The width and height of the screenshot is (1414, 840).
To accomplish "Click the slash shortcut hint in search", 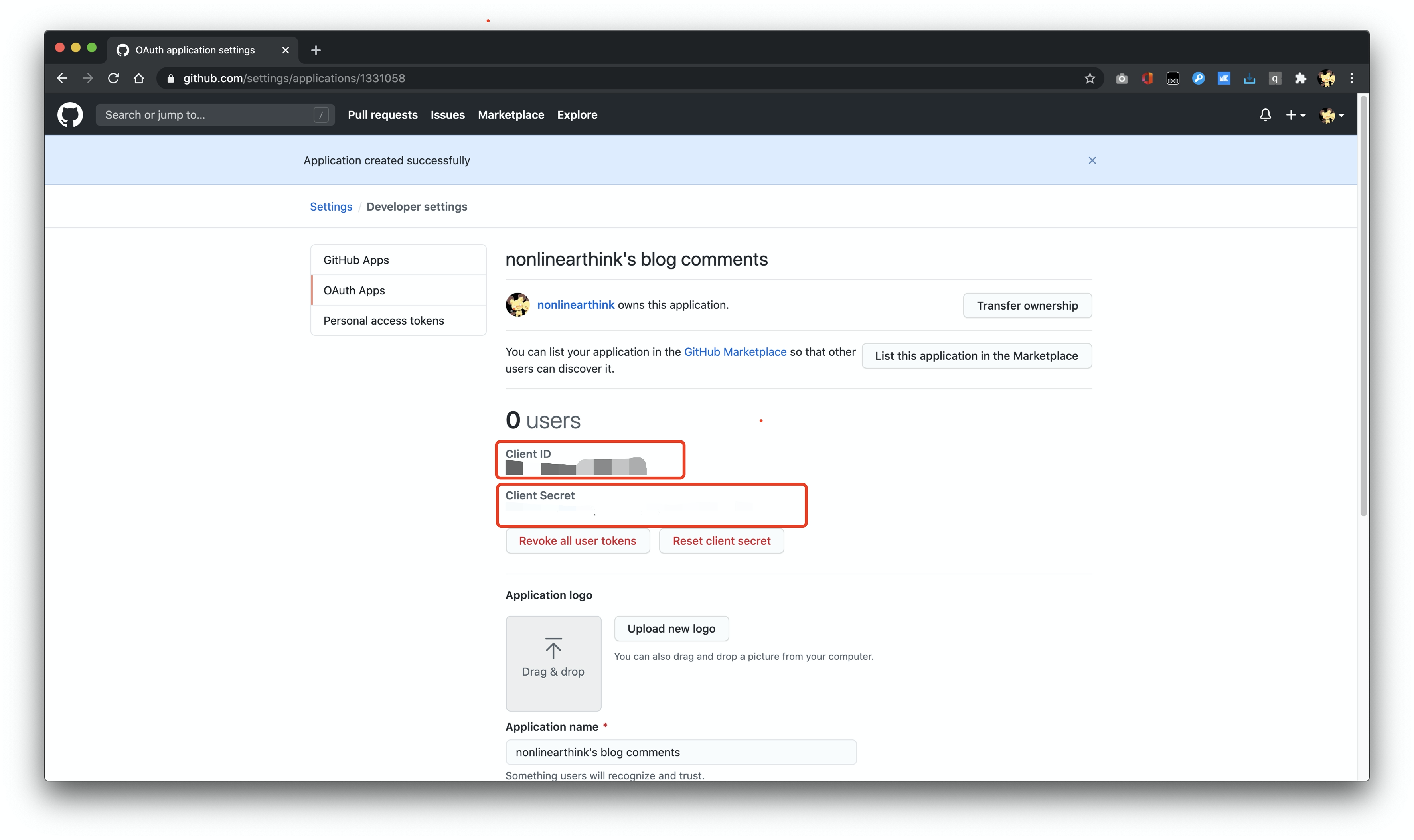I will click(321, 115).
